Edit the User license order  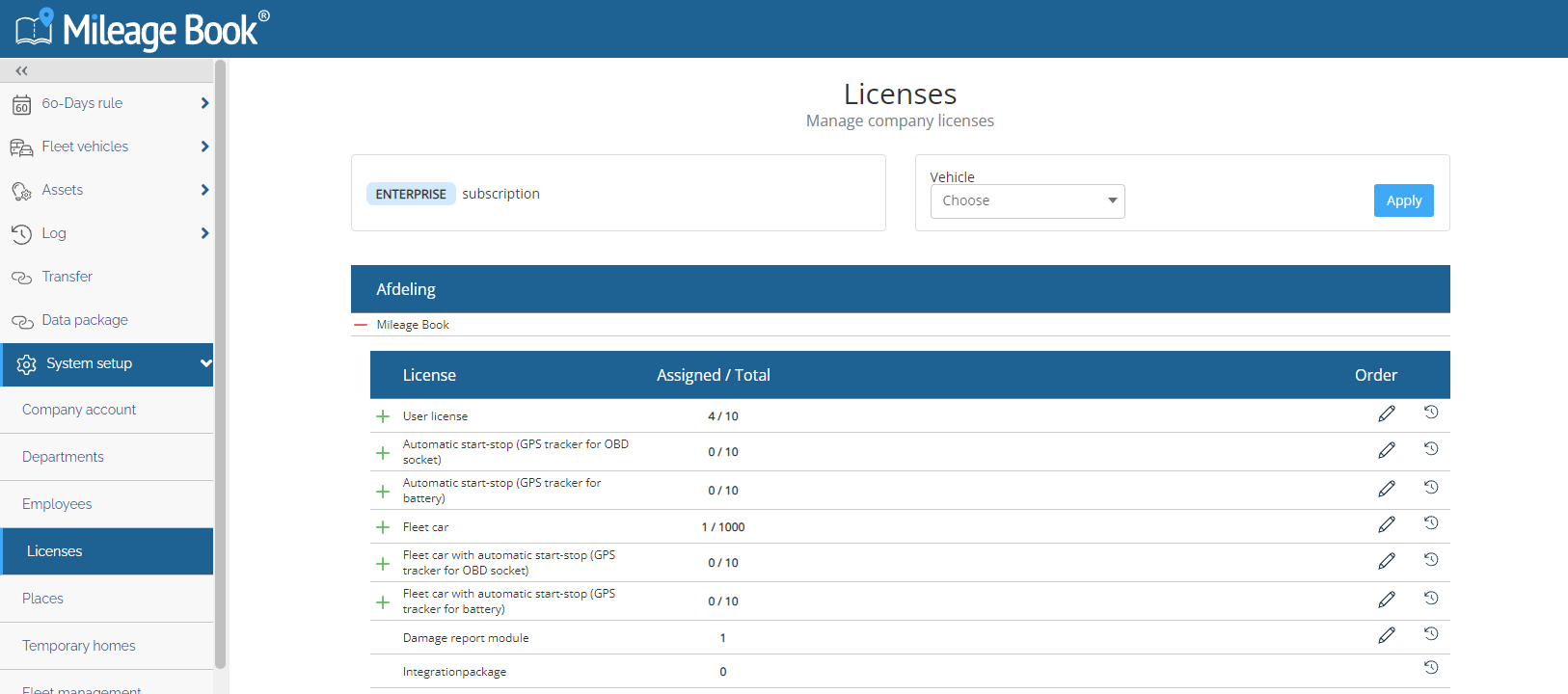pyautogui.click(x=1387, y=414)
